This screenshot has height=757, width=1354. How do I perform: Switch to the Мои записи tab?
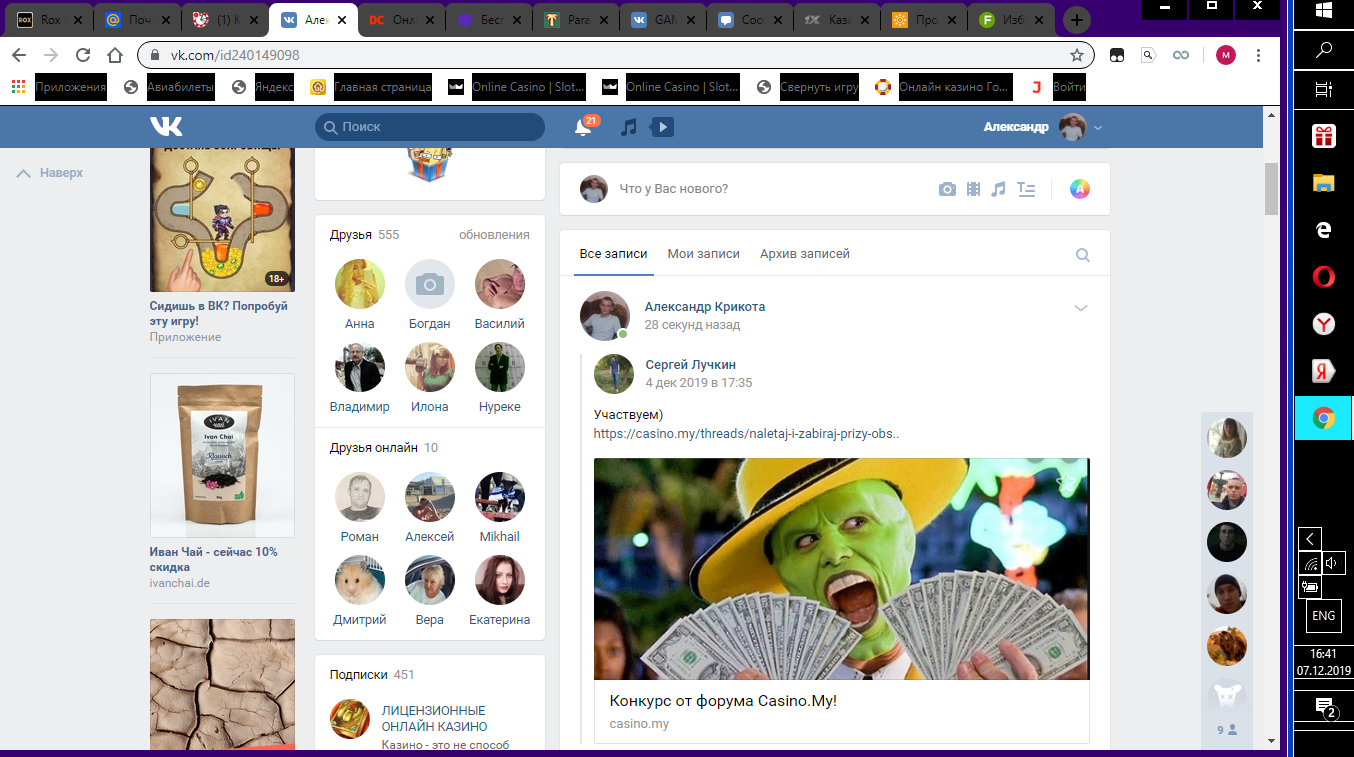(703, 253)
